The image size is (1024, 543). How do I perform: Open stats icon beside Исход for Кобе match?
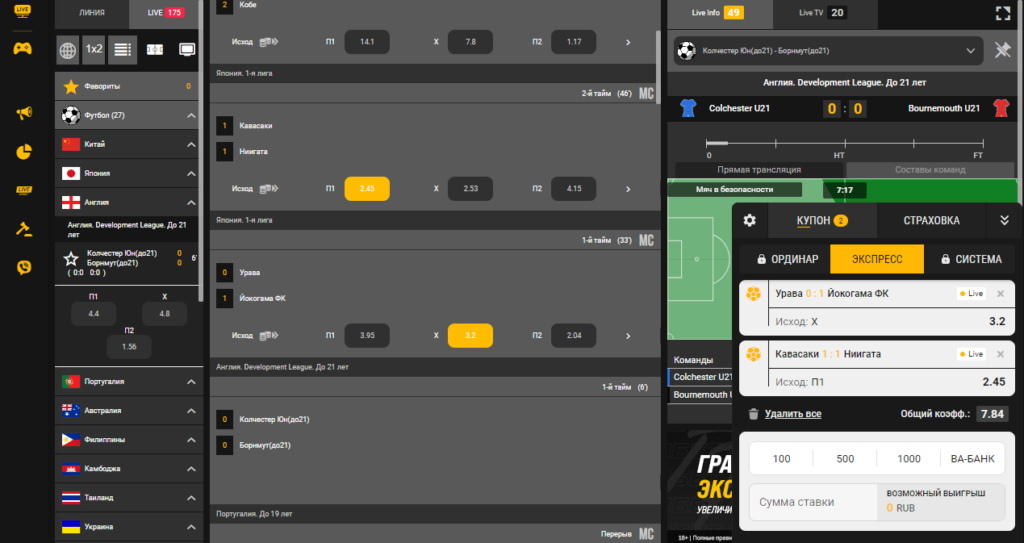269,42
